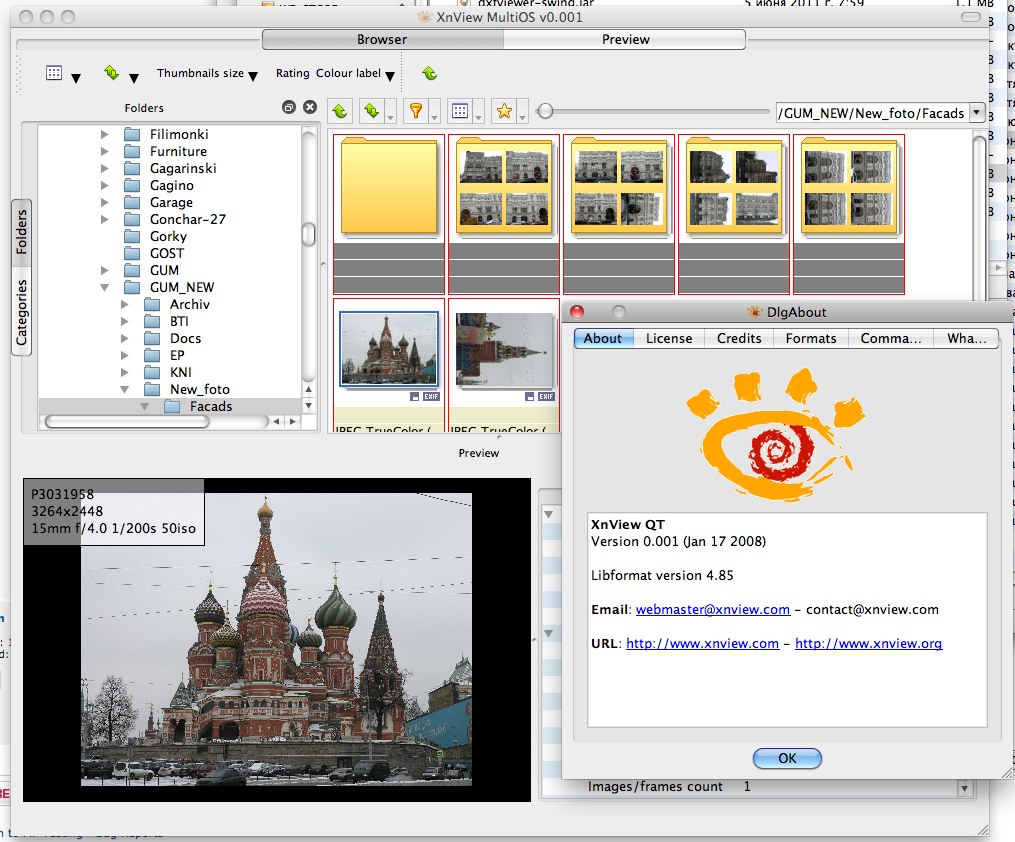The width and height of the screenshot is (1015, 842).
Task: Open the dropdown arrow beside top grid icon
Action: tap(76, 78)
